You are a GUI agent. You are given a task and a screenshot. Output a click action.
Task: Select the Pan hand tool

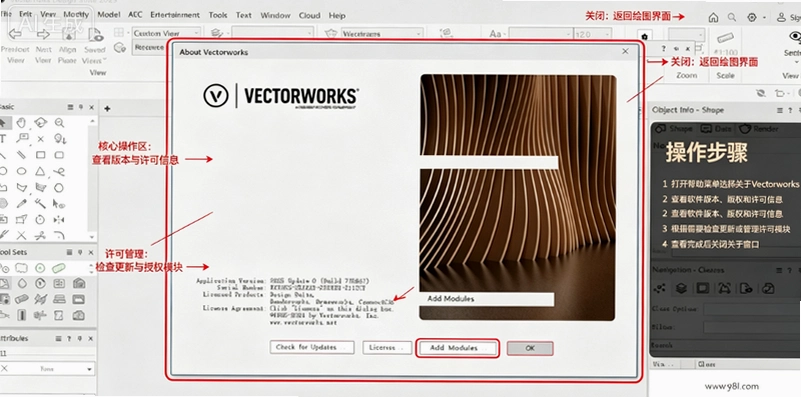coord(21,123)
